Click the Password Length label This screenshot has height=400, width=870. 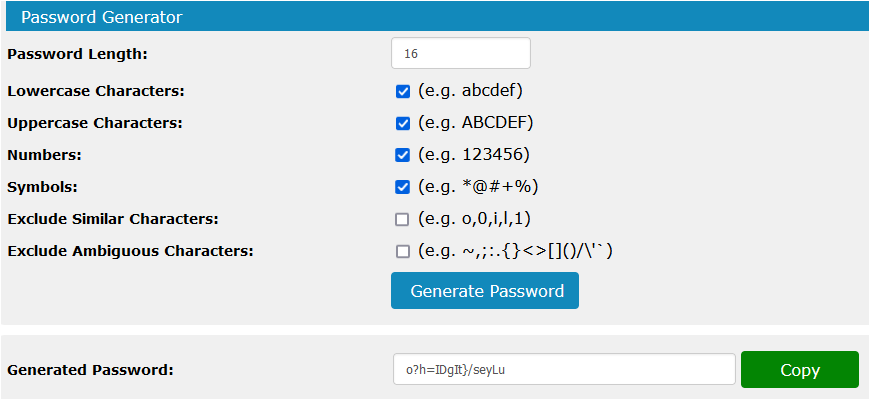(78, 54)
